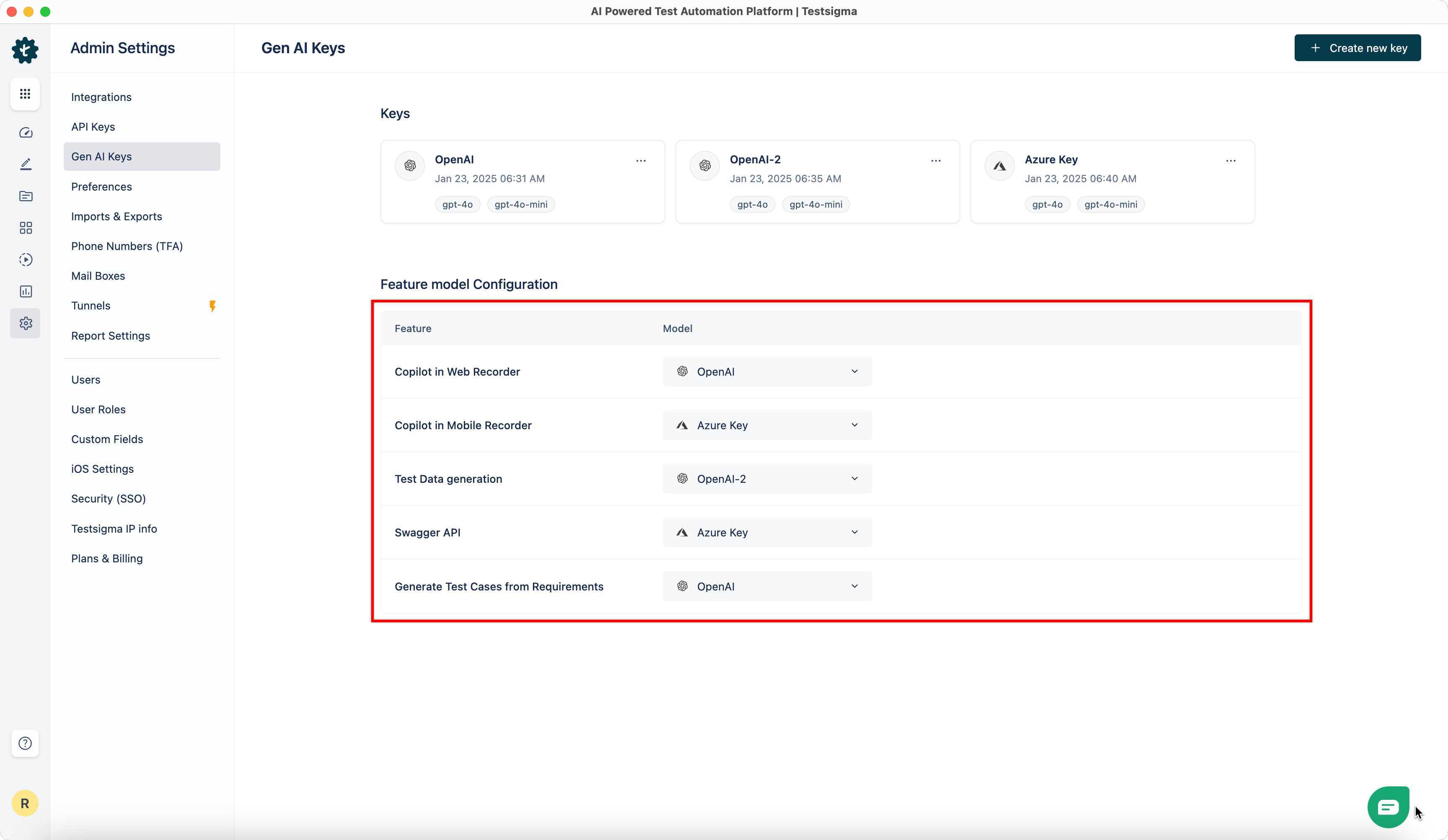Open Plans & Billing settings
Viewport: 1448px width, 840px height.
click(x=107, y=559)
